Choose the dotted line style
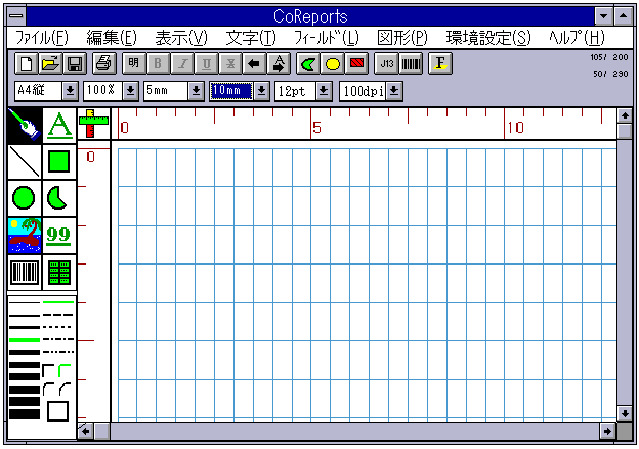Screen dimensions: 639x449 (x=58, y=327)
